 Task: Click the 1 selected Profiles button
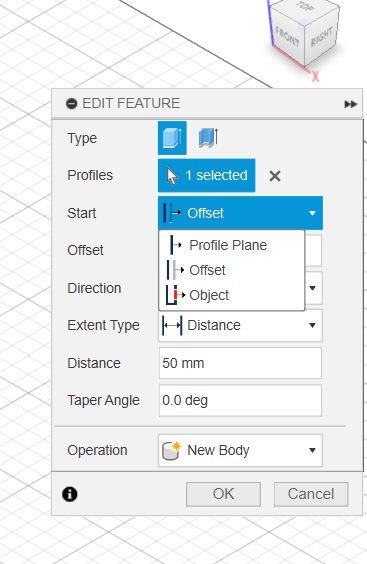tap(207, 176)
